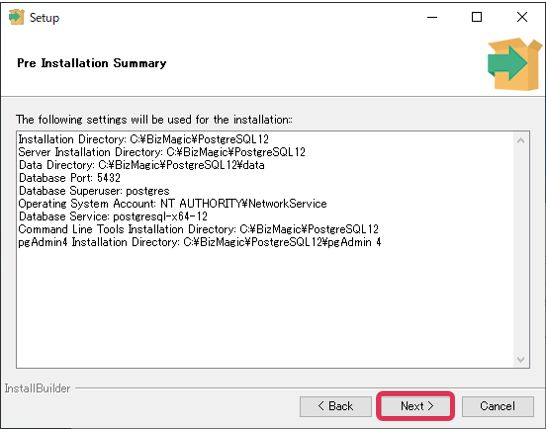Click the pgAdmin4 Installation Directory line
The width and height of the screenshot is (546, 429).
200,242
